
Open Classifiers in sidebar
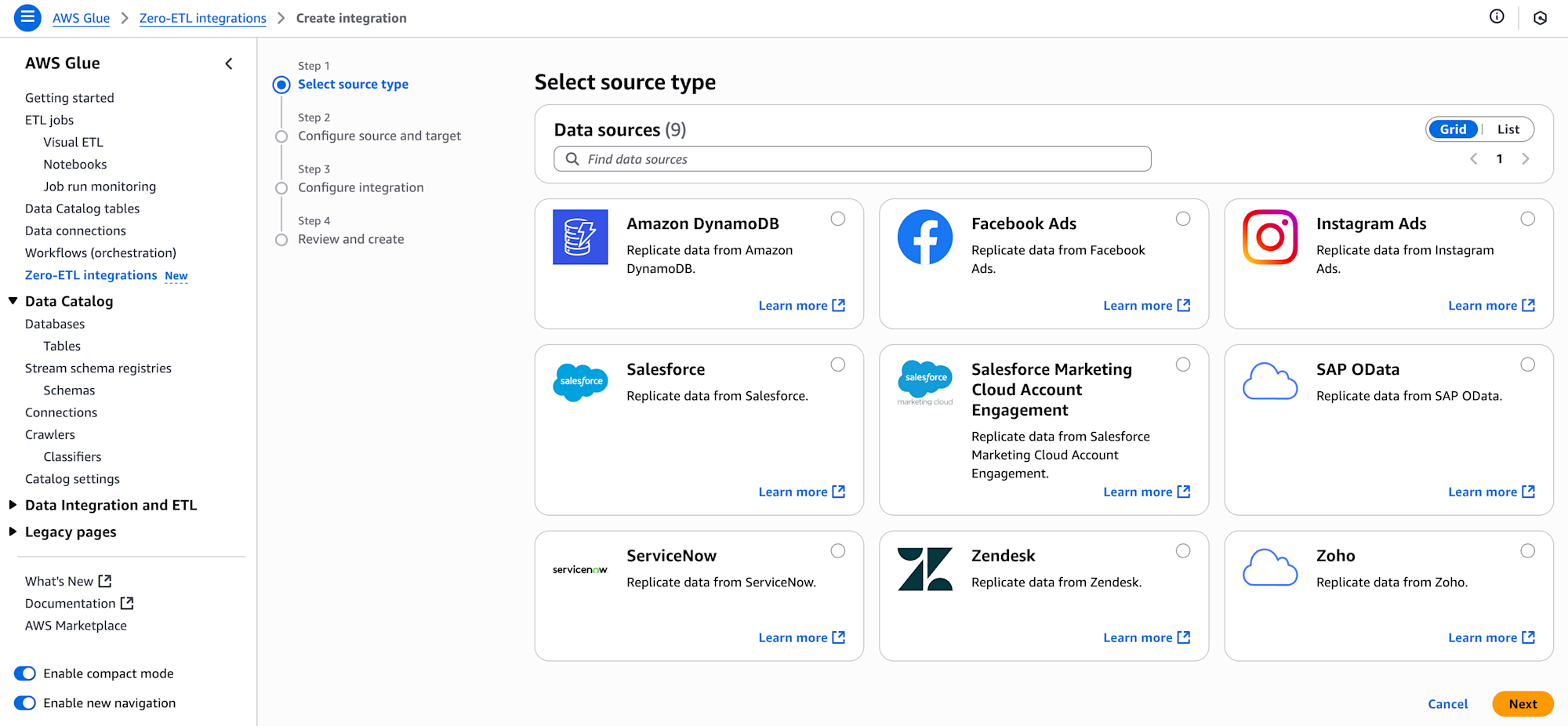point(72,456)
